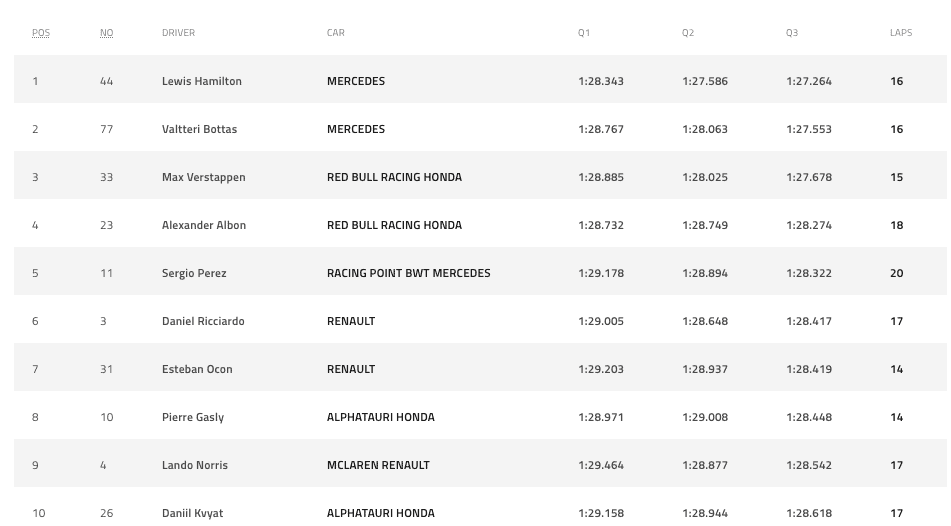
Task: Select Lando Norris in results
Action: [x=195, y=465]
